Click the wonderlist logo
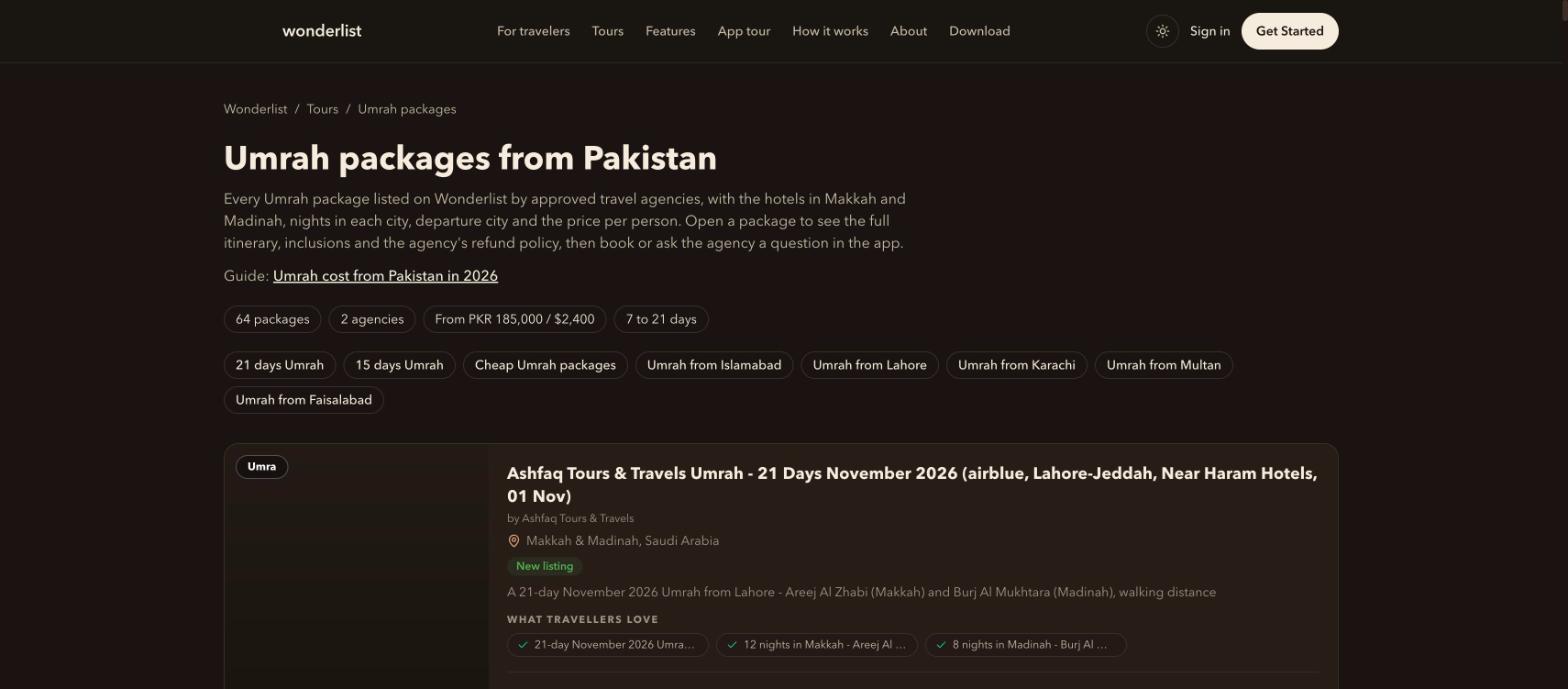 pyautogui.click(x=322, y=31)
